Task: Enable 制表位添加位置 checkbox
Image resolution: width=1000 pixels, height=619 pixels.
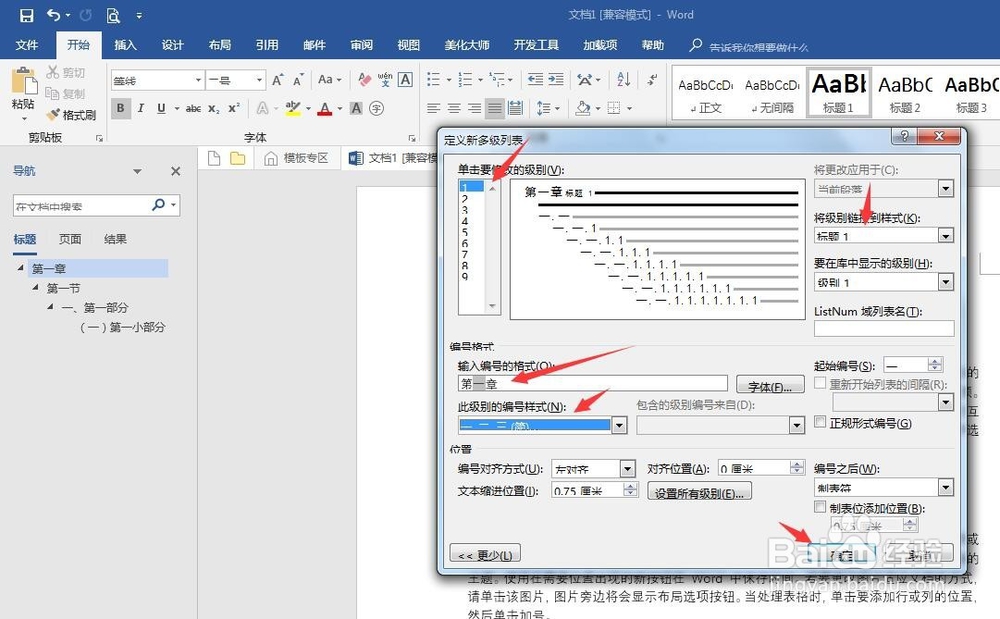Action: pyautogui.click(x=821, y=507)
